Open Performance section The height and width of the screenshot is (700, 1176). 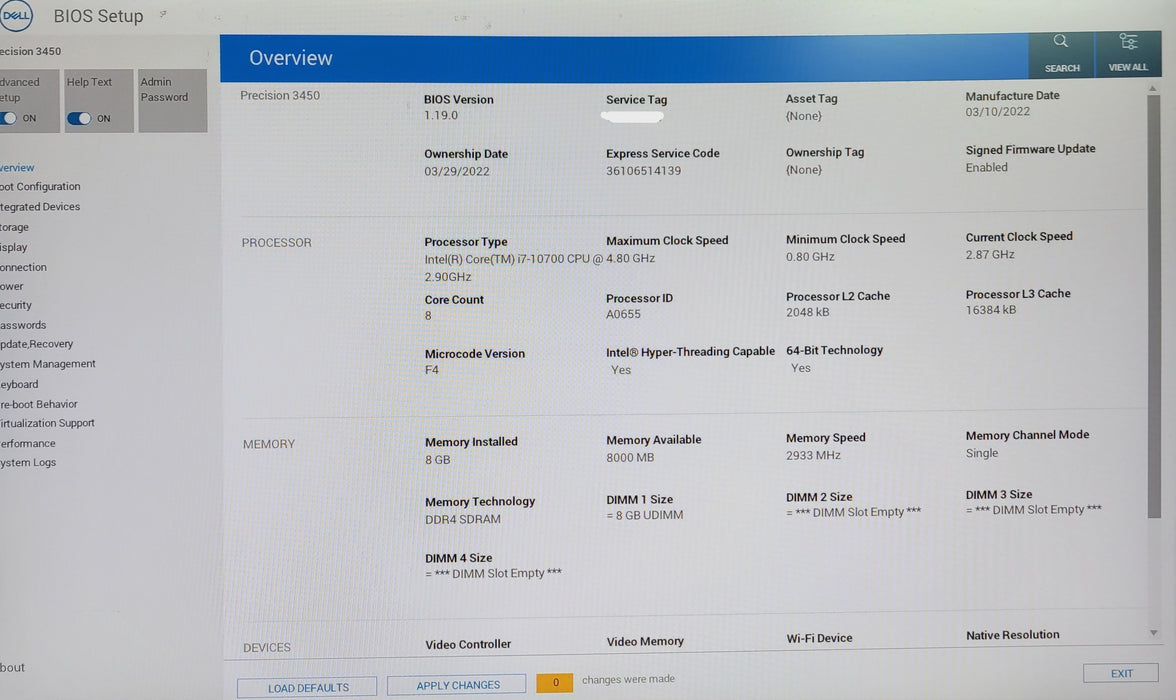pyautogui.click(x=28, y=443)
